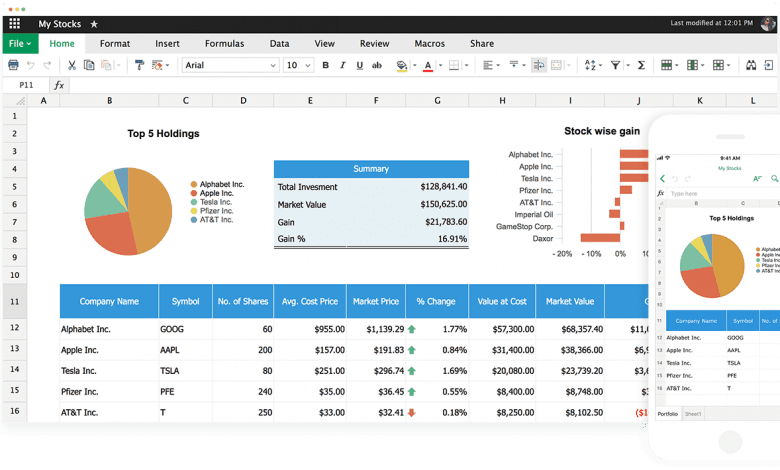The height and width of the screenshot is (470, 780).
Task: Click the merge cells icon
Action: click(x=556, y=65)
